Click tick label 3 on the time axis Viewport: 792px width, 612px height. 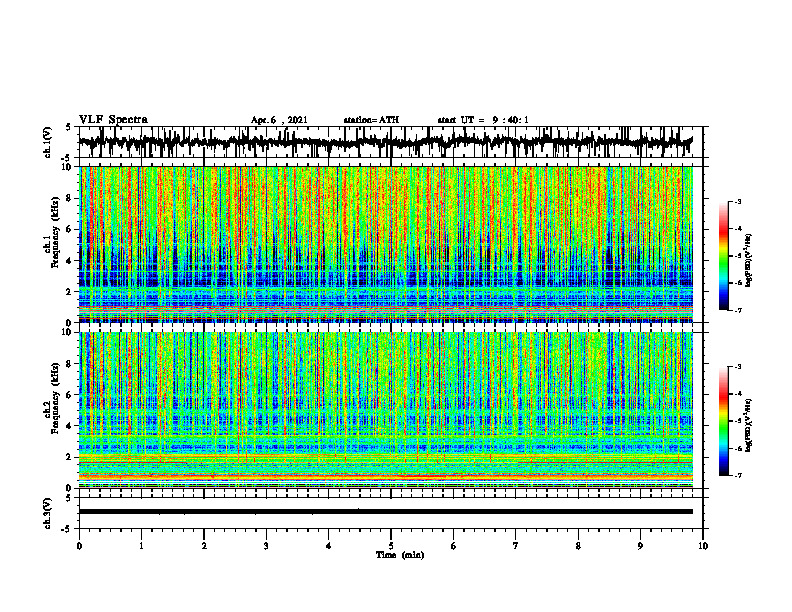(x=266, y=546)
